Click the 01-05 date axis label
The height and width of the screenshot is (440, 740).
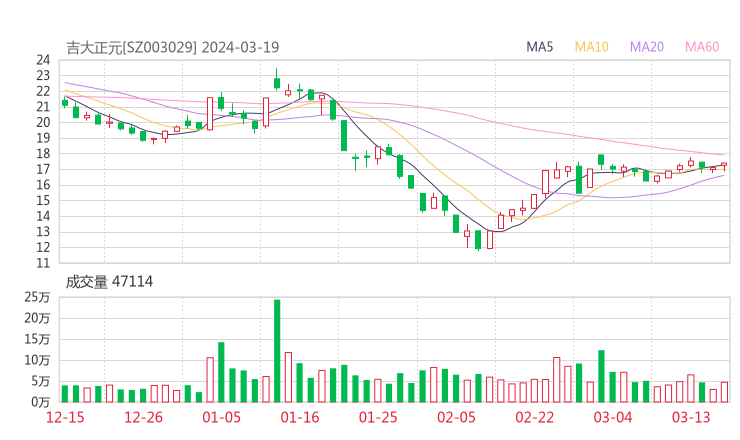[x=221, y=417]
